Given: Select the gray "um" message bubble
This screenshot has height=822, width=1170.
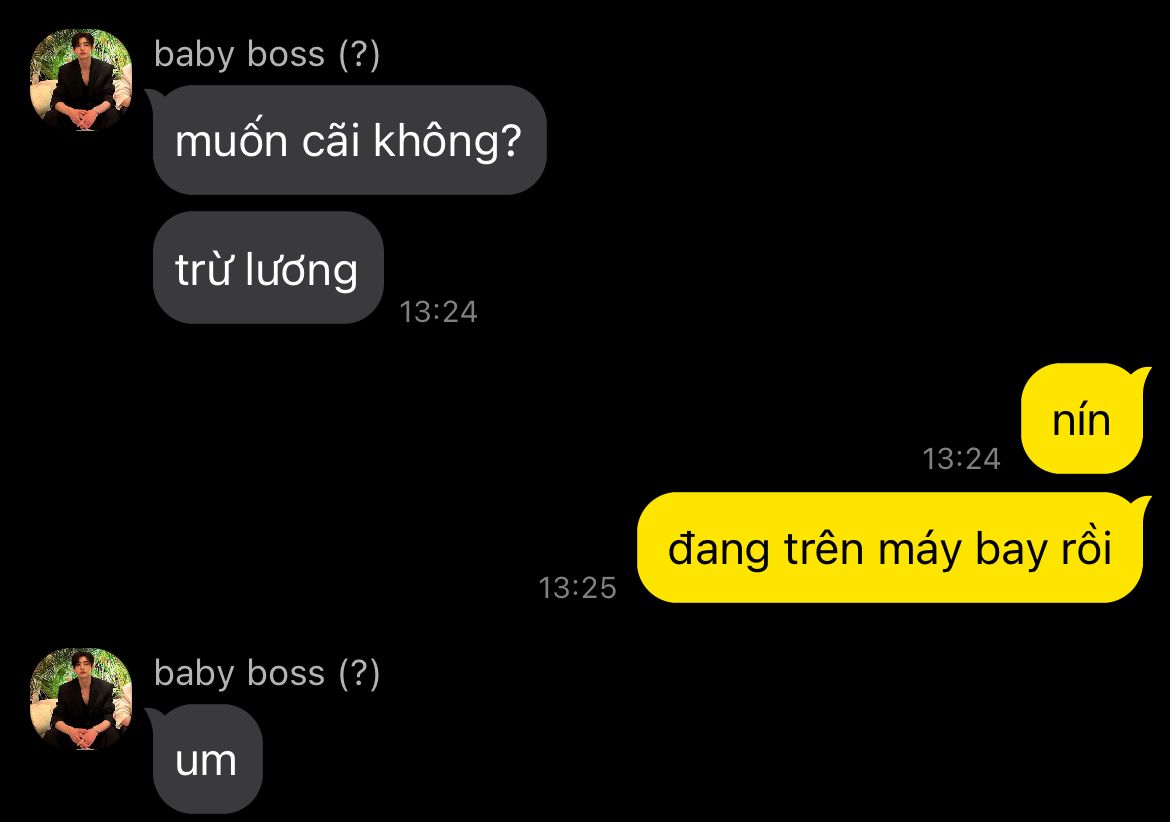Looking at the screenshot, I should click(207, 759).
